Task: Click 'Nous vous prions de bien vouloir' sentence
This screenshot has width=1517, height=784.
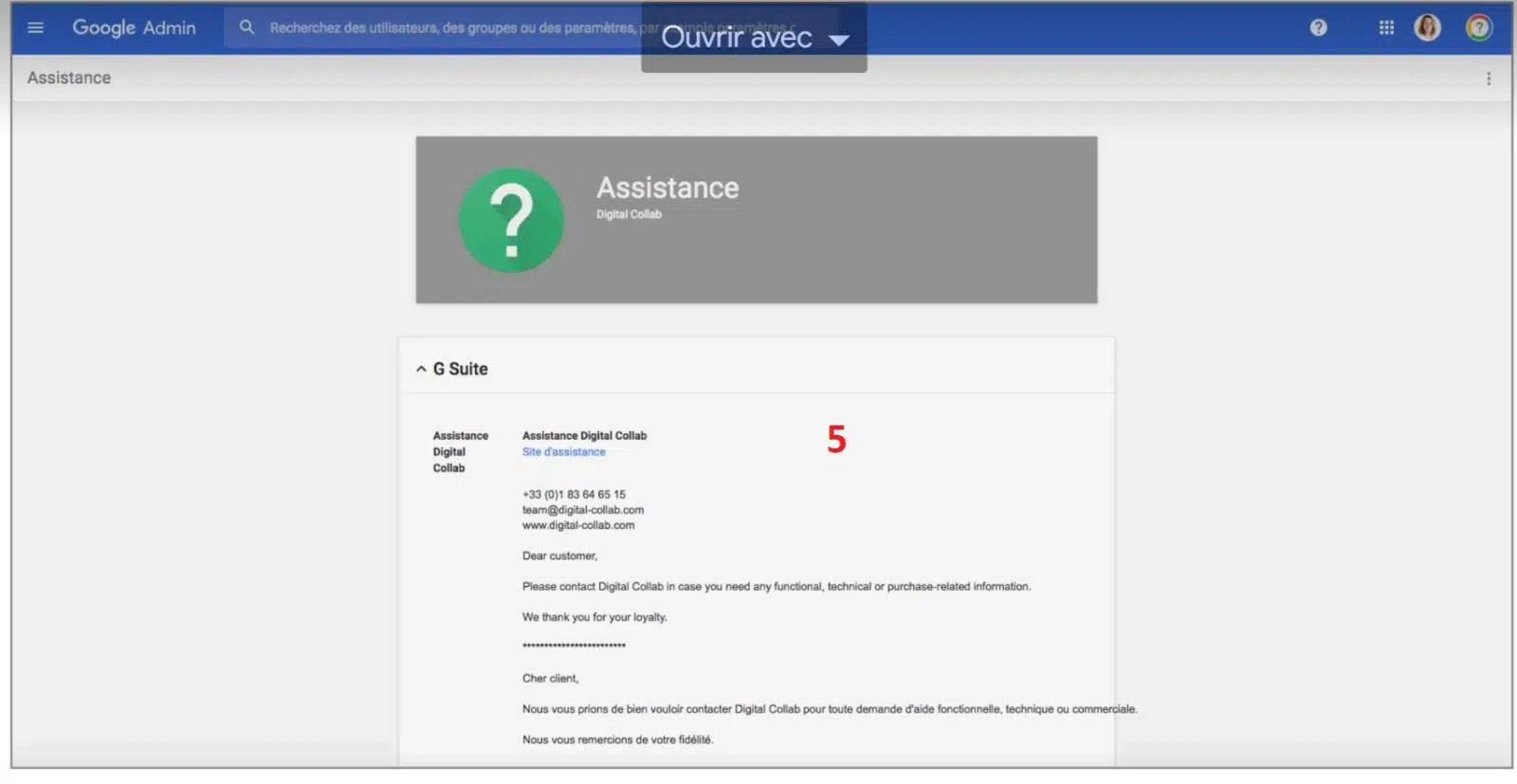Action: [x=829, y=709]
